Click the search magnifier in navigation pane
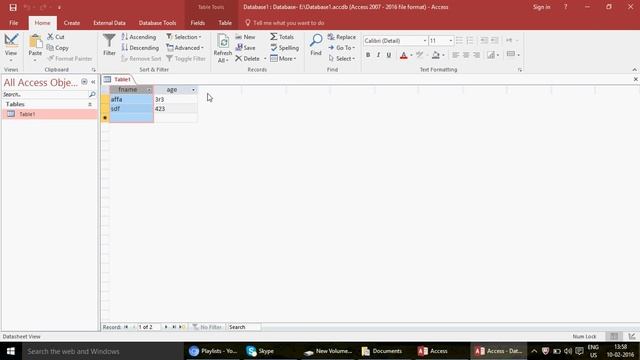The height and width of the screenshot is (360, 640). point(92,94)
